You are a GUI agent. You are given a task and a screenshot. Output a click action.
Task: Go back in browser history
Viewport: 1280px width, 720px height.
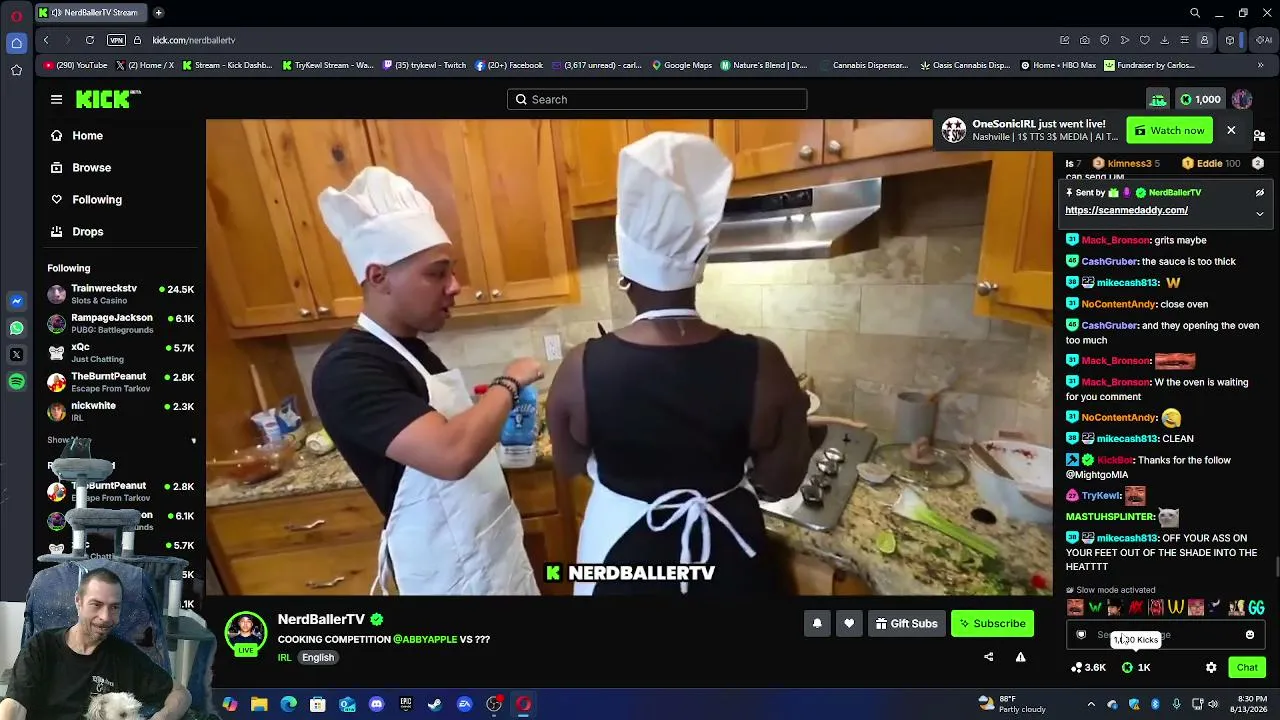click(x=46, y=40)
